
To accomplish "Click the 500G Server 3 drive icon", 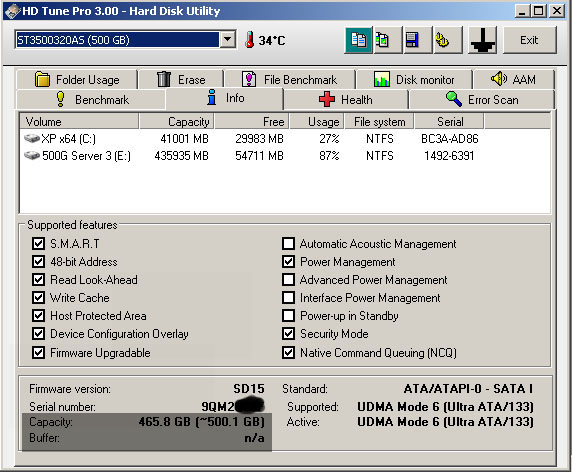I will pyautogui.click(x=32, y=156).
